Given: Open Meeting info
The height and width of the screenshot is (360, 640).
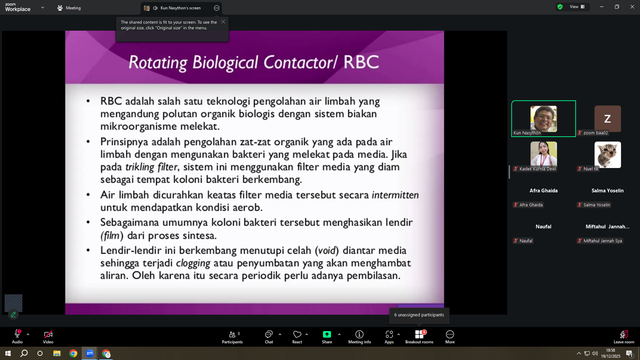Looking at the screenshot, I should click(x=359, y=336).
